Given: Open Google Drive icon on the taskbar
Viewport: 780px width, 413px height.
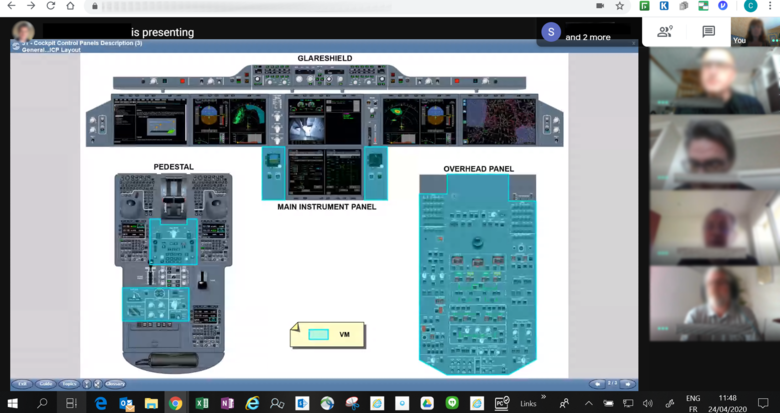Looking at the screenshot, I should 427,403.
